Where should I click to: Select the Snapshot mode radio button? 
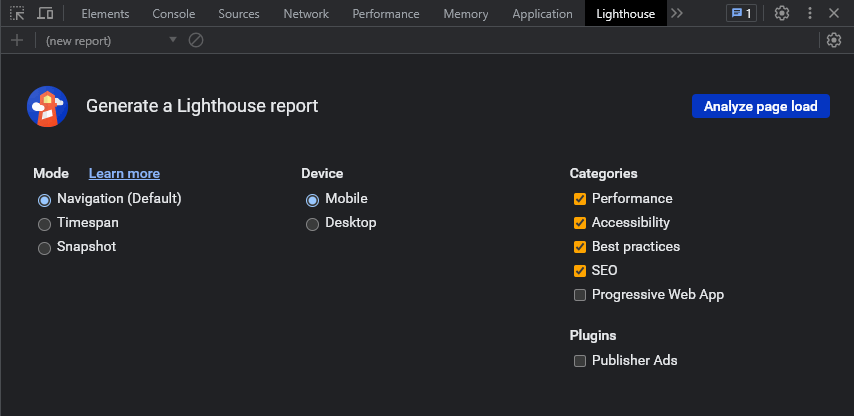coord(44,247)
